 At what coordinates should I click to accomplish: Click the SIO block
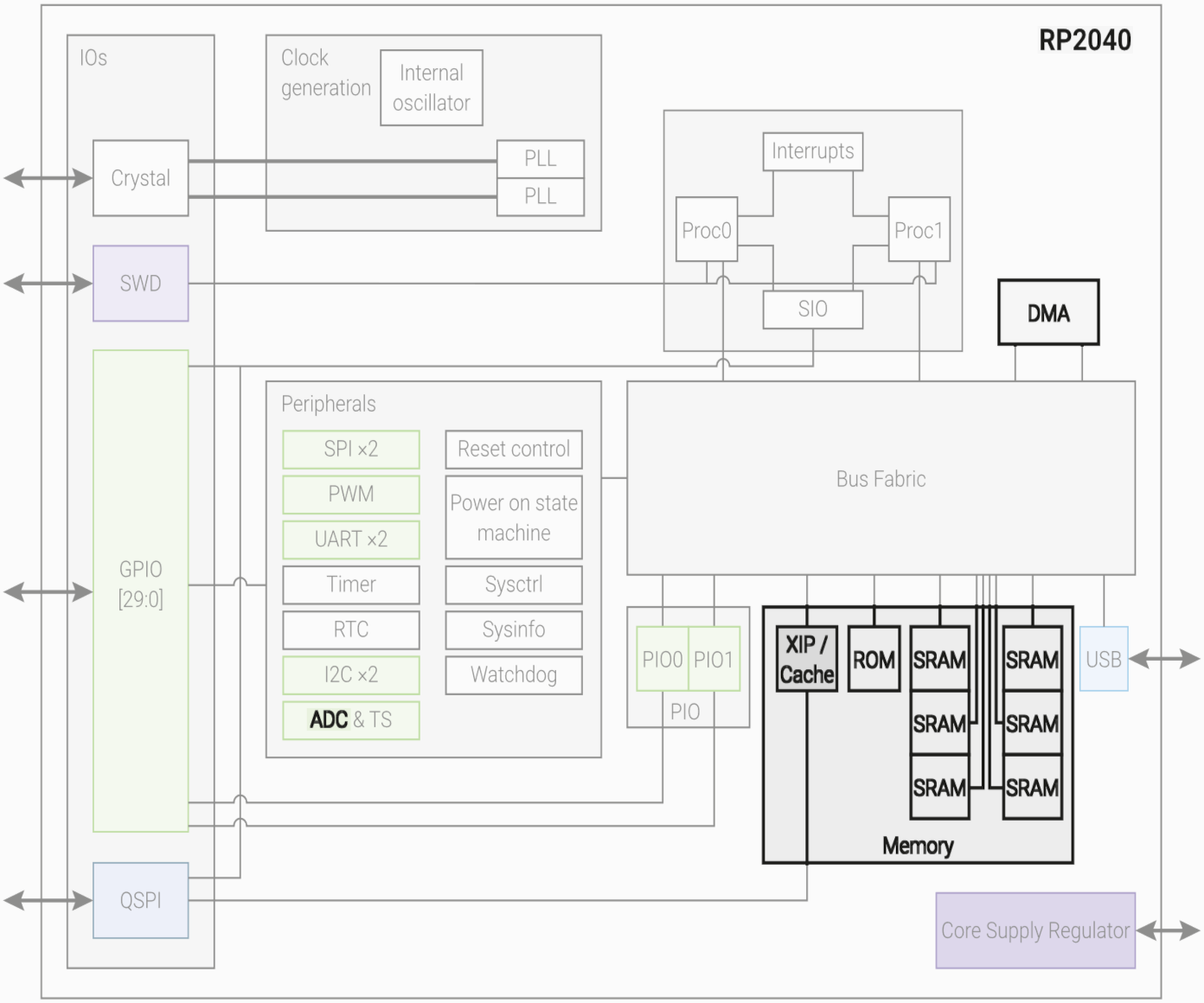pyautogui.click(x=813, y=310)
